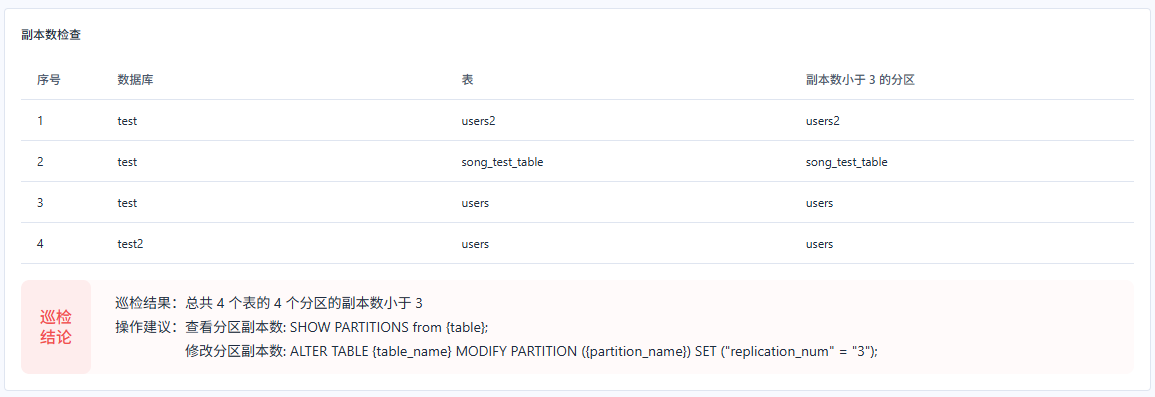This screenshot has width=1155, height=397.
Task: Click the users2 partition cell
Action: [x=824, y=121]
